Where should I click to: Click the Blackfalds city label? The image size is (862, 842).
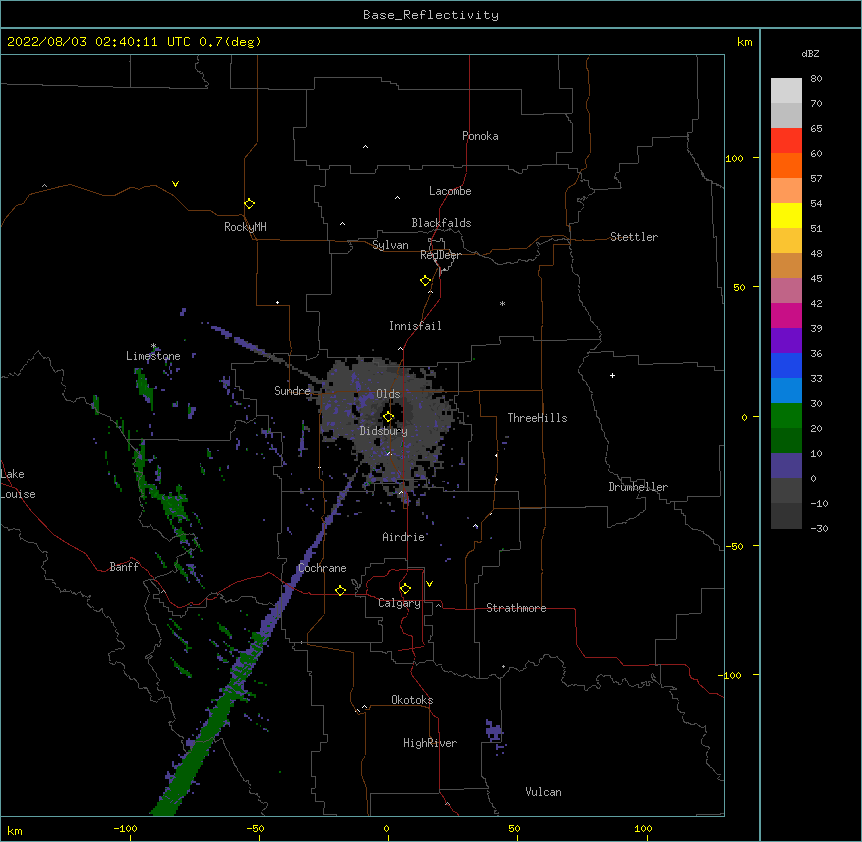(x=441, y=223)
